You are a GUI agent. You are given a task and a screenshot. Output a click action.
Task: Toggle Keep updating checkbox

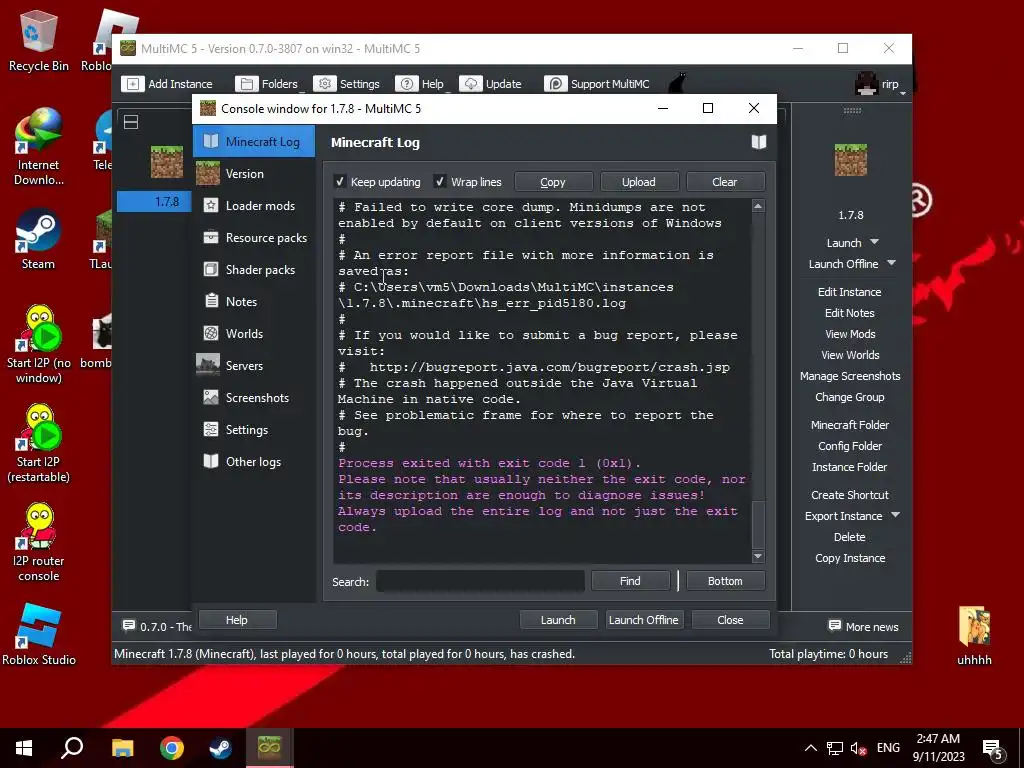tap(340, 182)
